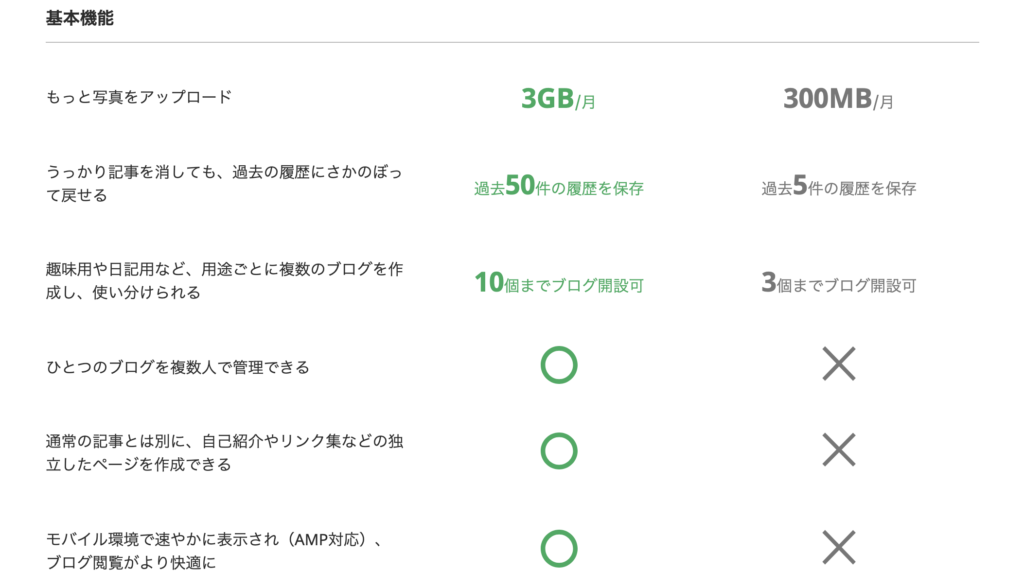
Task: Click the gray X in the AMP対応 row
Action: [x=838, y=548]
